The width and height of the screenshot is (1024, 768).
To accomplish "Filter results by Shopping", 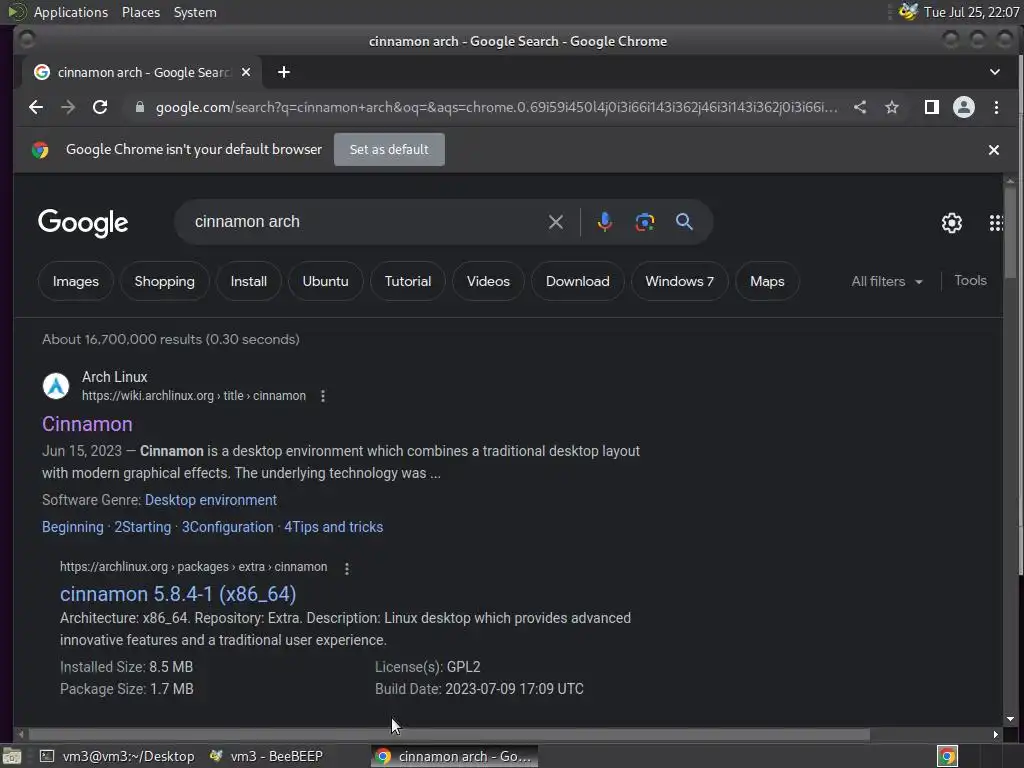I will [165, 281].
